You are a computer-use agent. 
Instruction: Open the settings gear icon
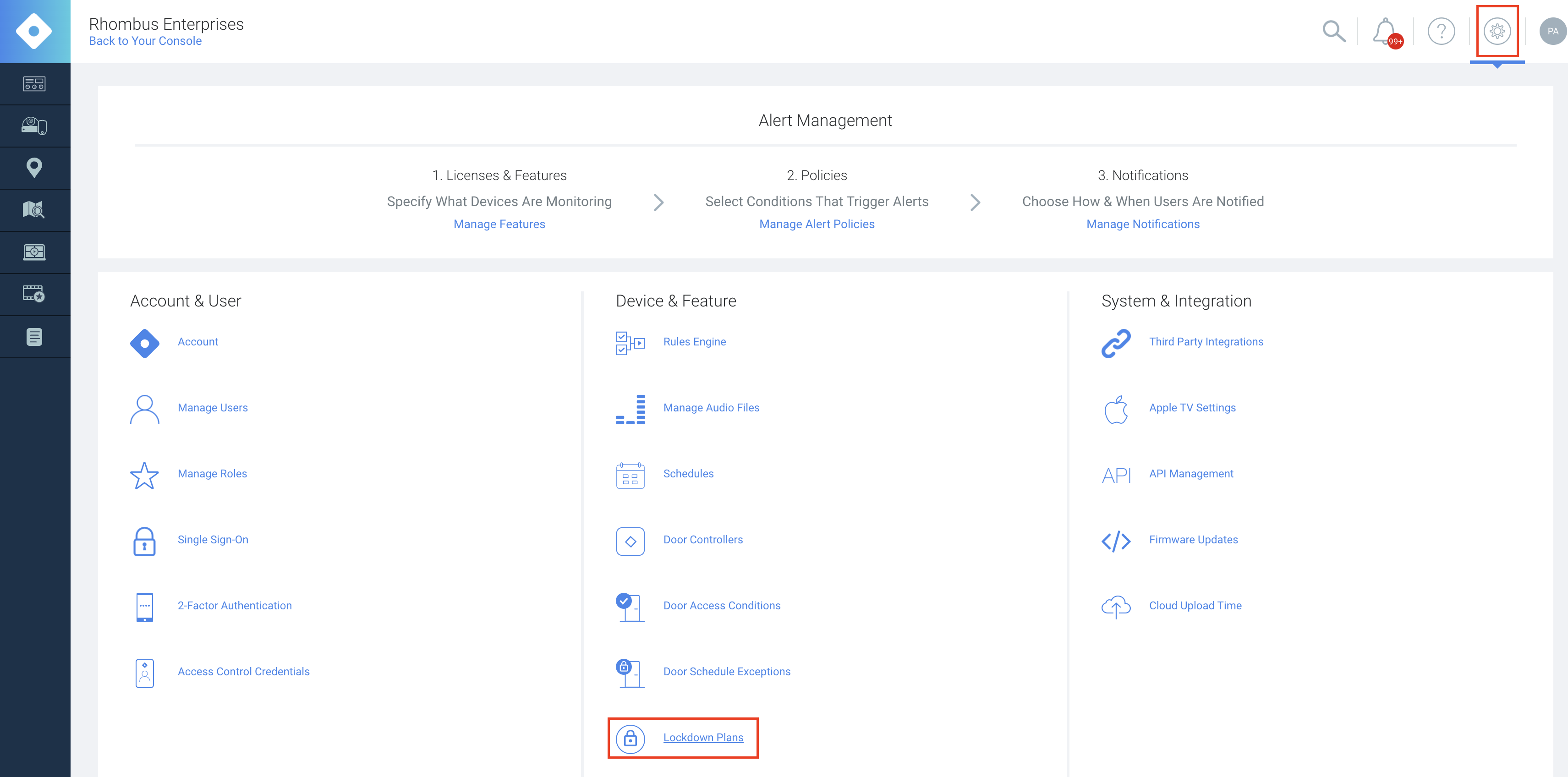point(1497,31)
